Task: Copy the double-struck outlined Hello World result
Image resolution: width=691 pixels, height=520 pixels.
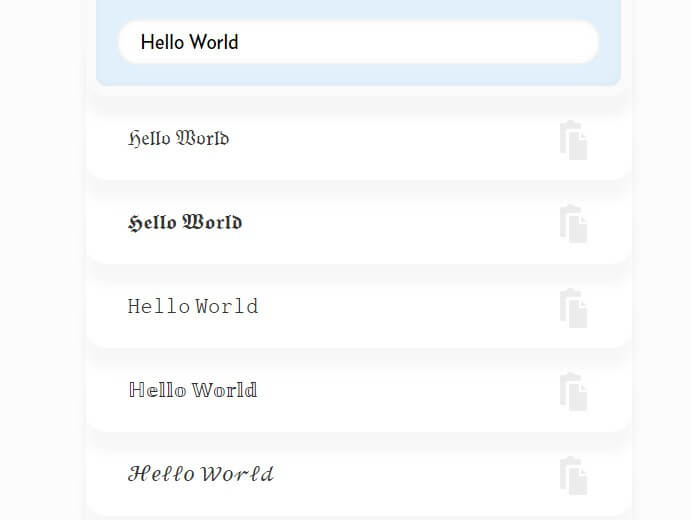Action: pyautogui.click(x=573, y=392)
